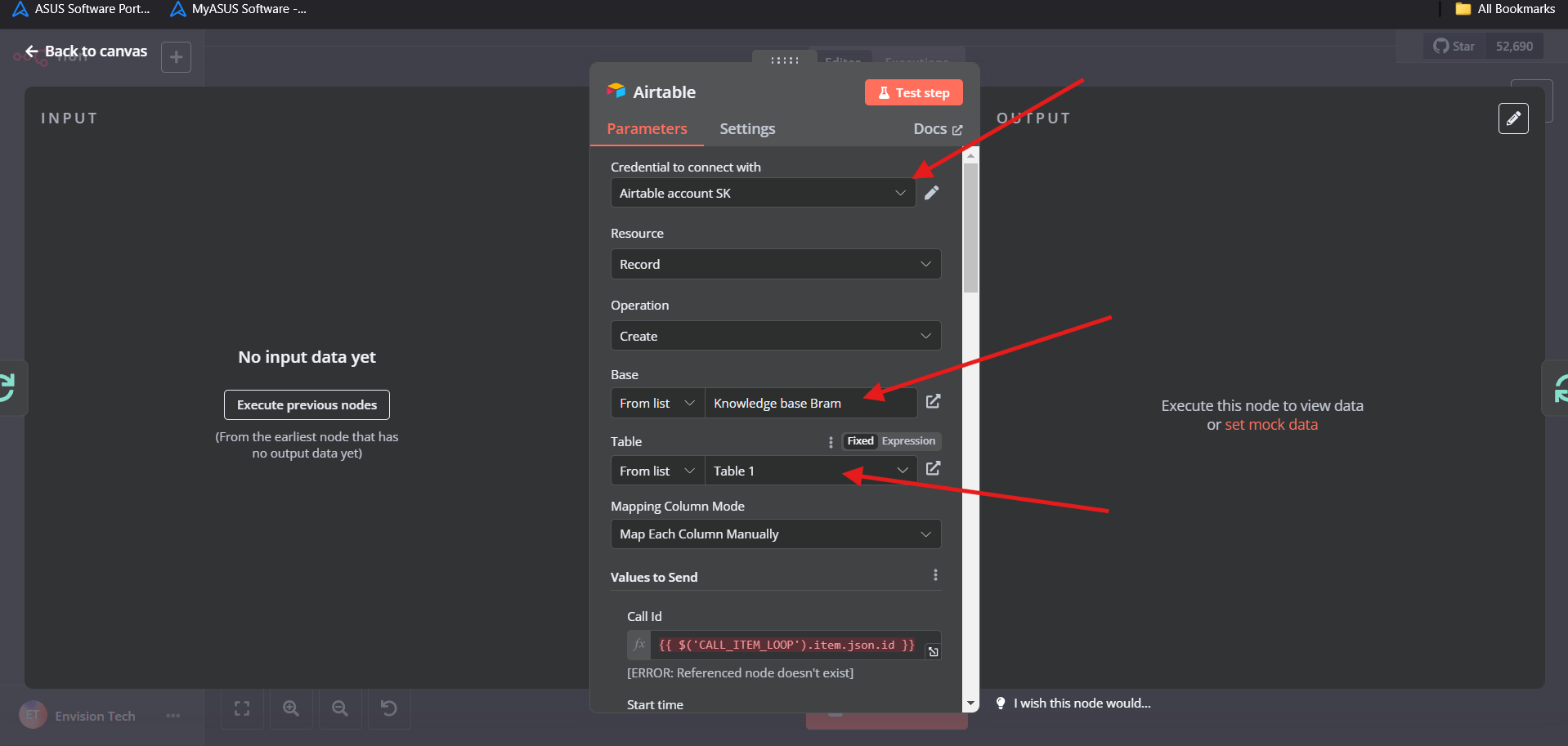Open Values to Send options menu

coord(935,575)
